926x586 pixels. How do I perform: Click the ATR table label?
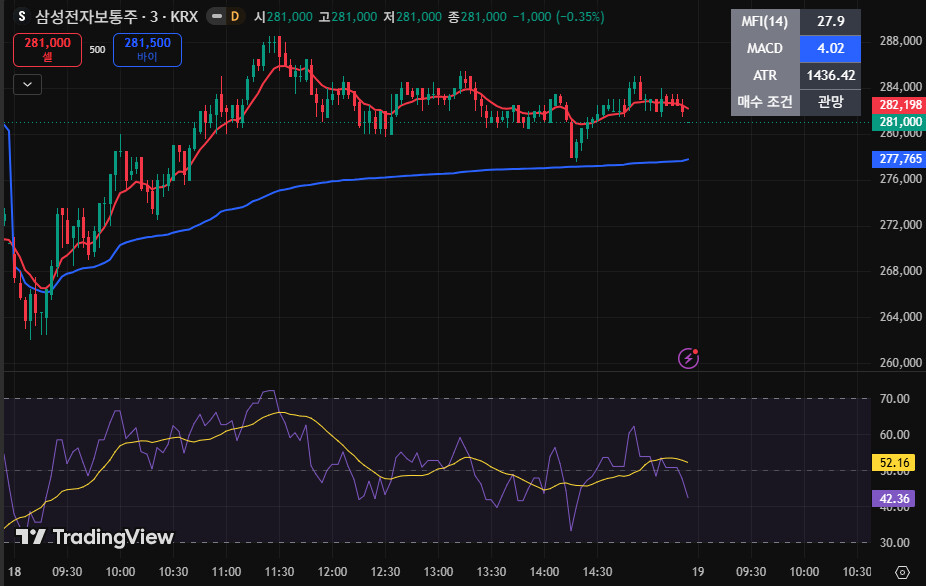(765, 75)
